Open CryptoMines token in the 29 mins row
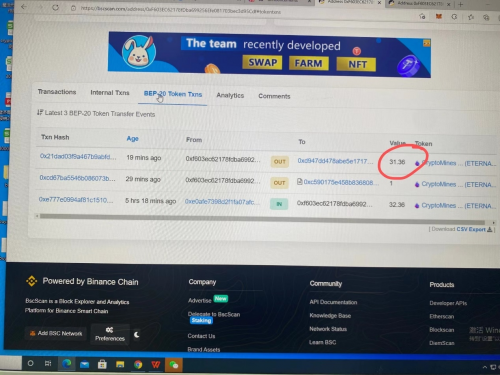This screenshot has height=375, width=500. click(x=458, y=184)
